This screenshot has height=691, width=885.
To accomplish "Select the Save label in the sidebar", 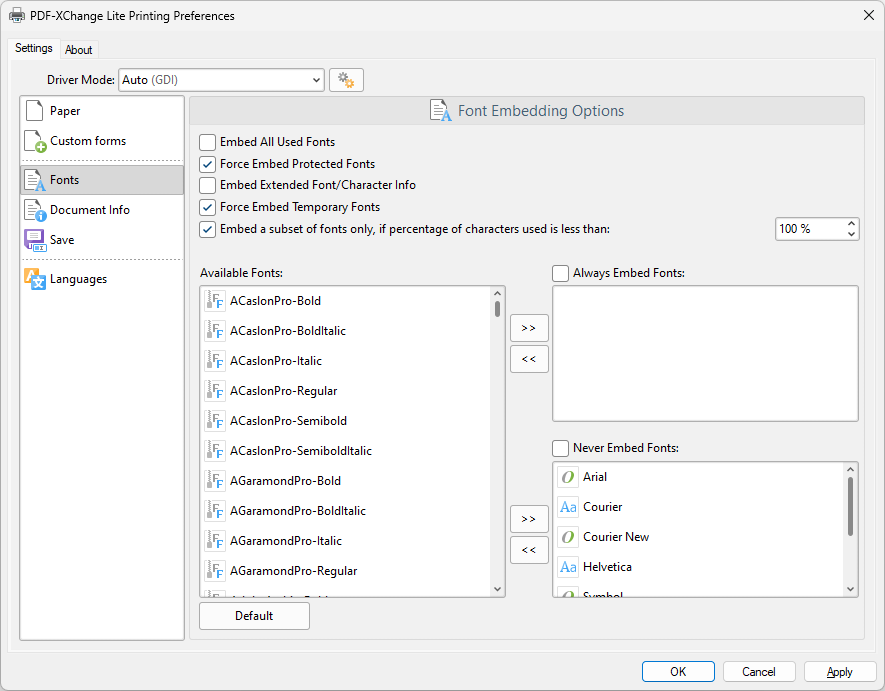I will pyautogui.click(x=62, y=240).
